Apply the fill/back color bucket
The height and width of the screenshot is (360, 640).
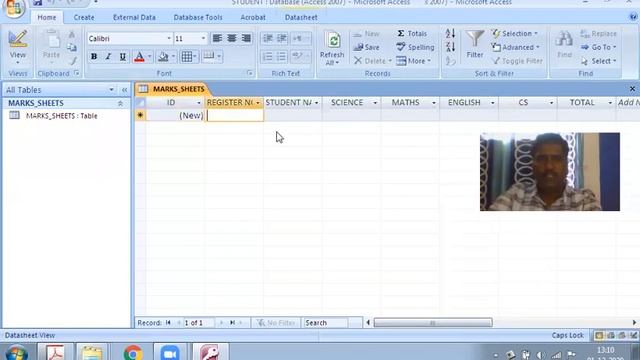pyautogui.click(x=163, y=57)
